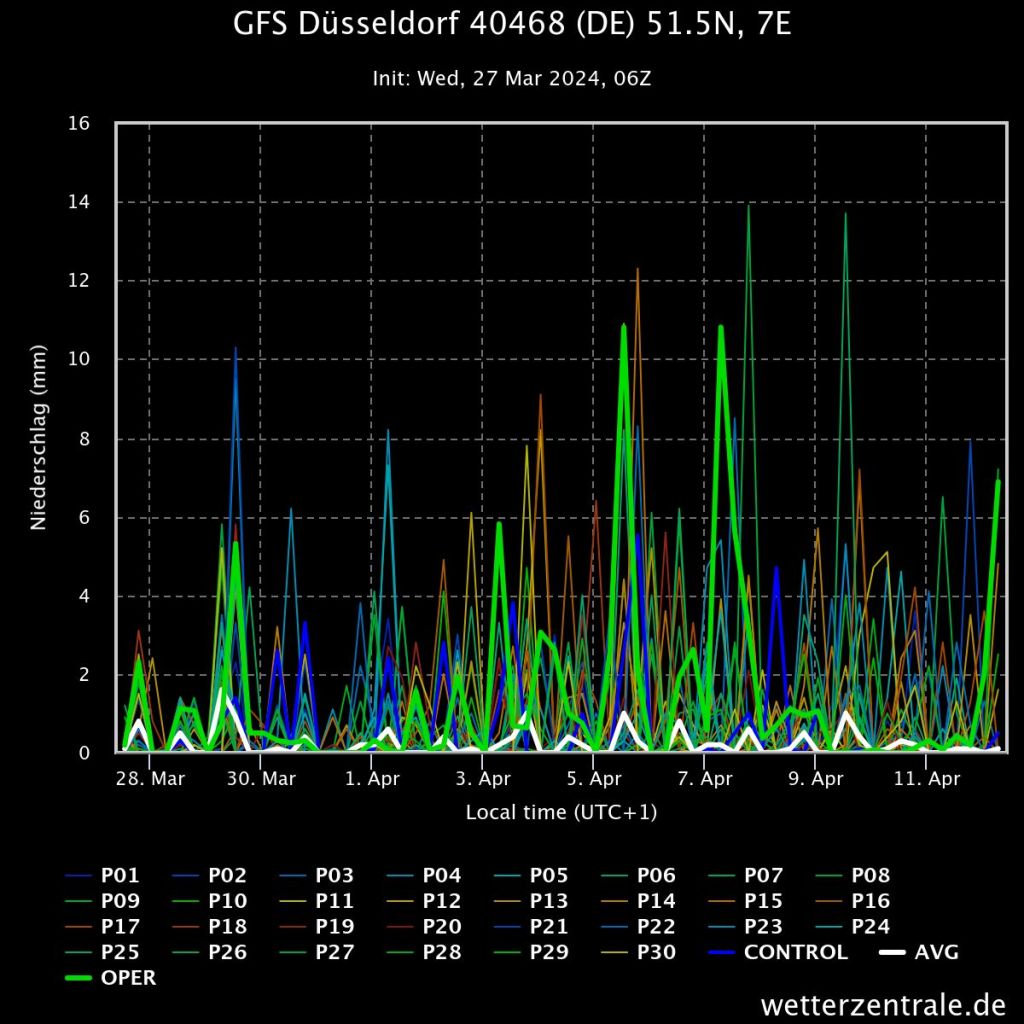The width and height of the screenshot is (1024, 1024).
Task: Click the 16 value on the y-axis
Action: 79,123
